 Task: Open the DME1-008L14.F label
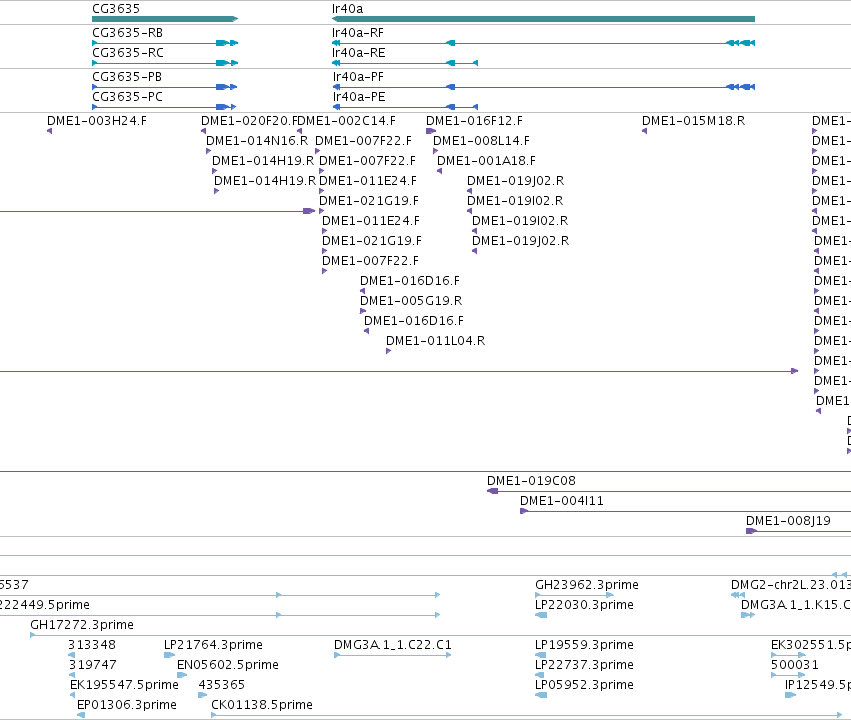click(481, 141)
